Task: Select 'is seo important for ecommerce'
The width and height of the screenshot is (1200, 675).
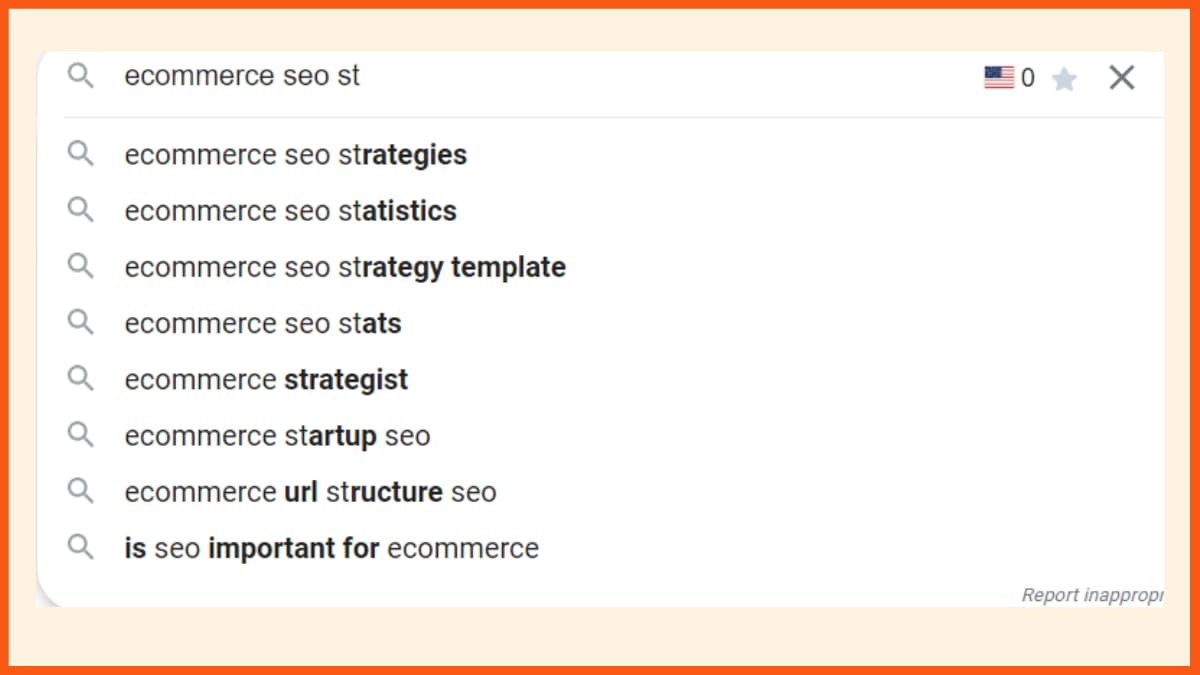Action: click(x=330, y=548)
